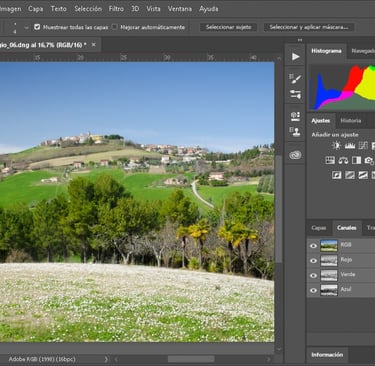Open the Creative Cloud Libraries panel icon

point(295,155)
